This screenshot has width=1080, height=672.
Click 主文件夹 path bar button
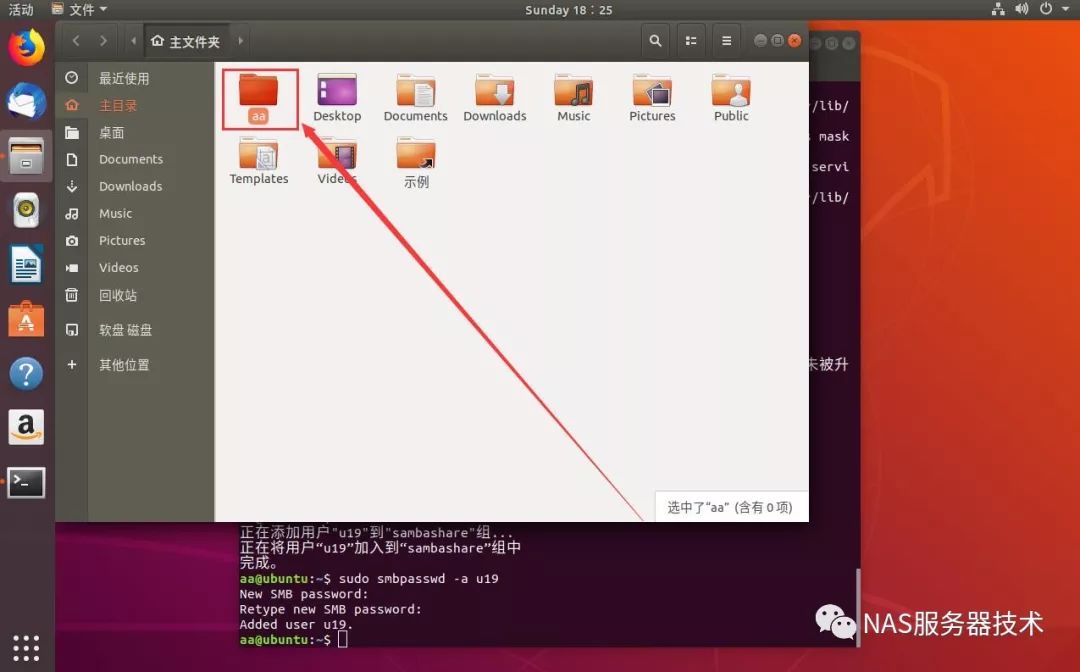[x=185, y=41]
